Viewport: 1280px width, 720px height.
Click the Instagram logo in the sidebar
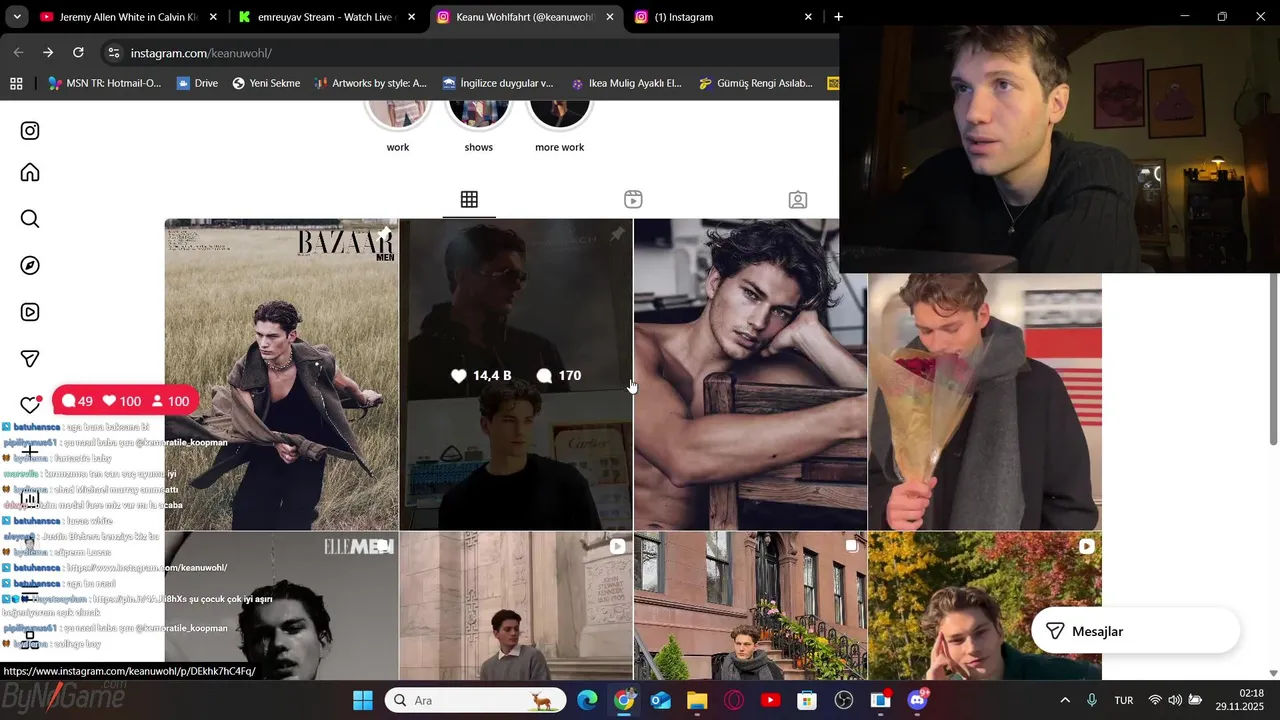pyautogui.click(x=30, y=131)
